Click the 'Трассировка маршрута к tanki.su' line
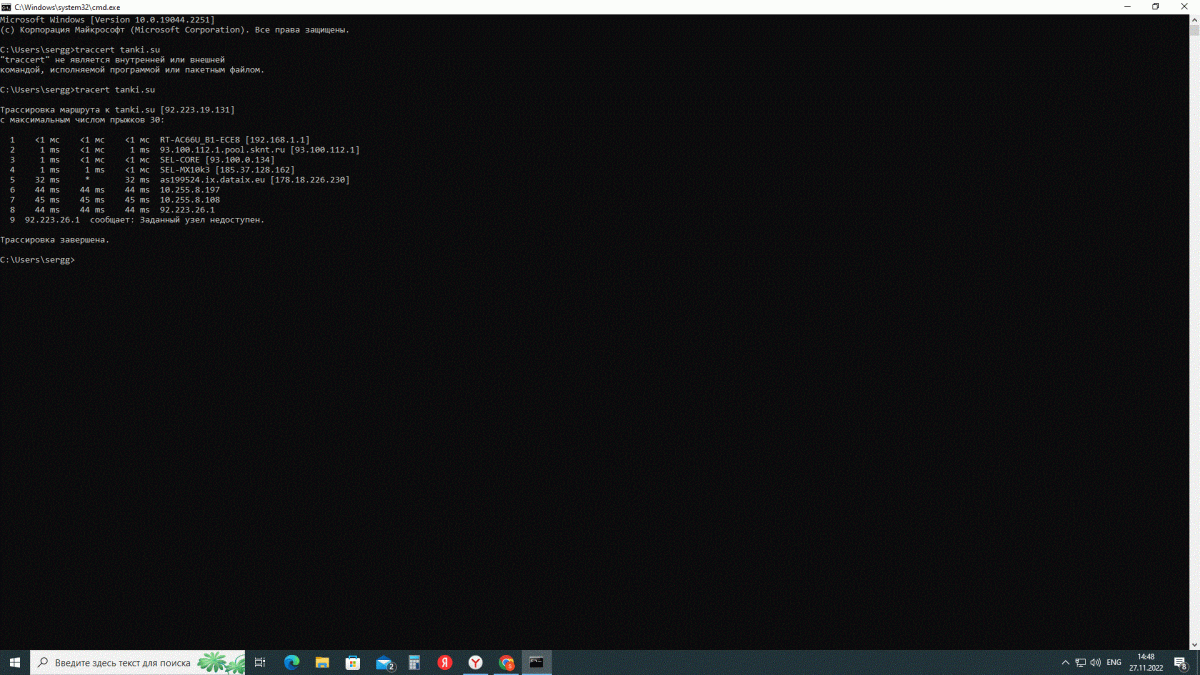Viewport: 1200px width, 675px height. click(x=117, y=110)
